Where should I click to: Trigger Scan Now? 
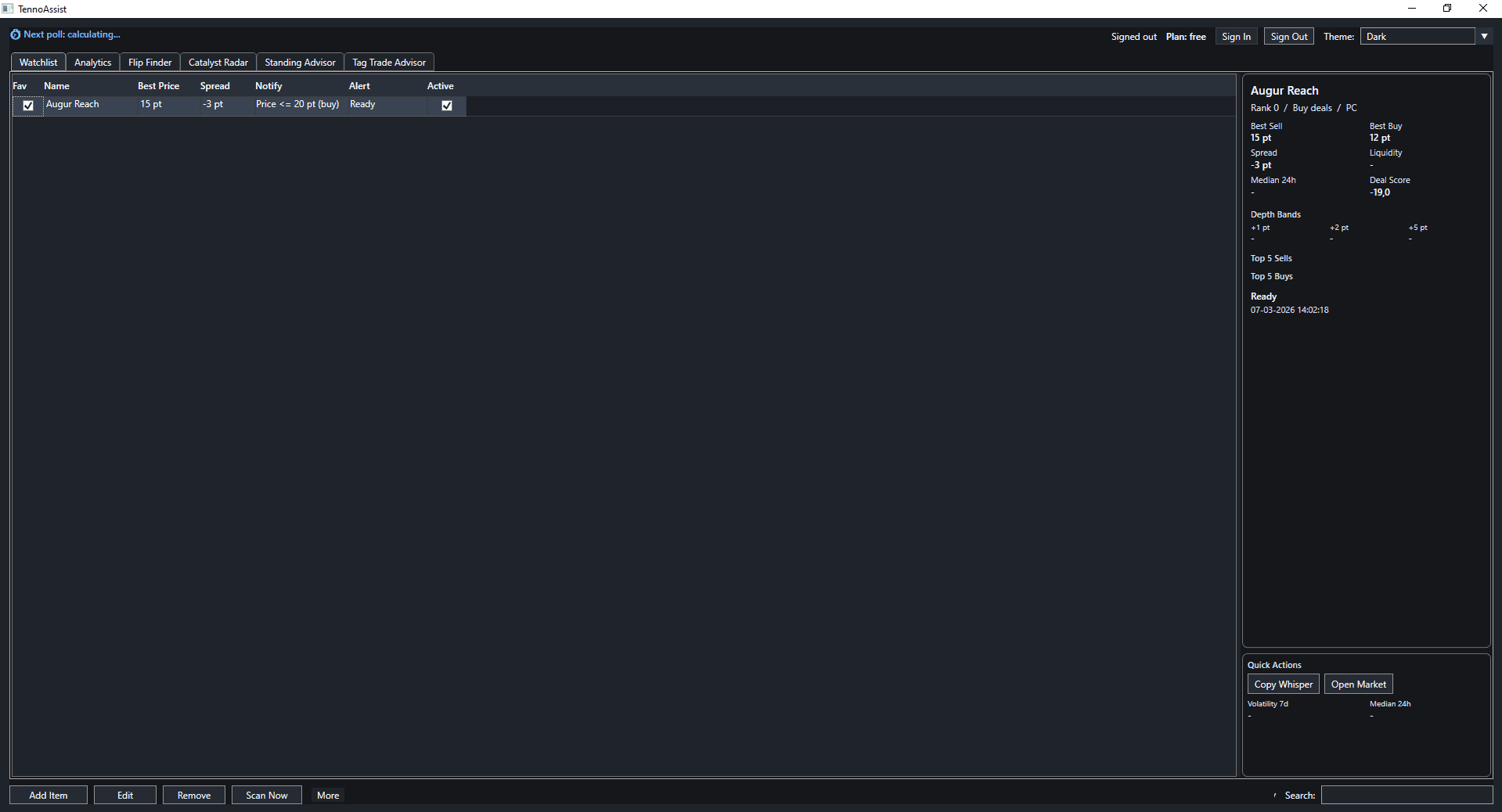pyautogui.click(x=266, y=795)
